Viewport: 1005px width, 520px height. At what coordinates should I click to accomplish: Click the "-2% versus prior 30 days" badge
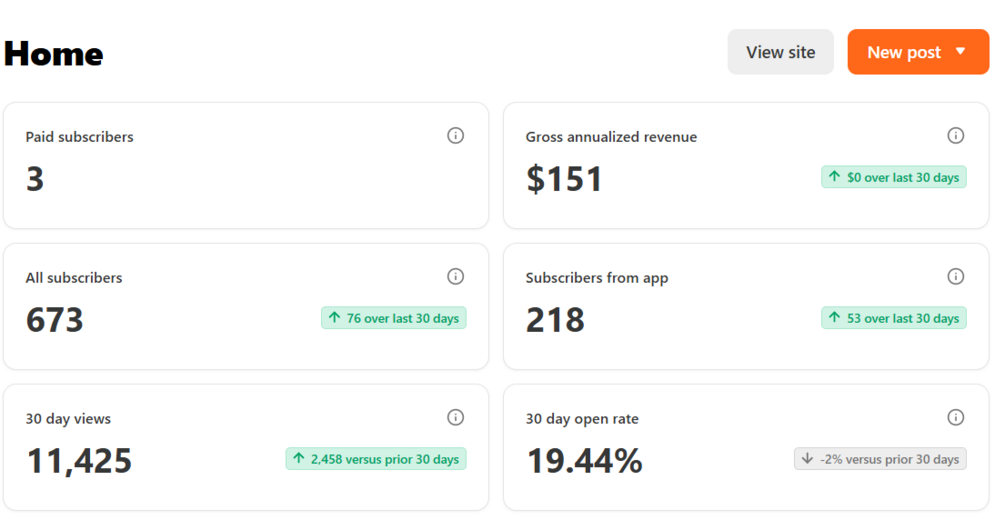pyautogui.click(x=880, y=459)
